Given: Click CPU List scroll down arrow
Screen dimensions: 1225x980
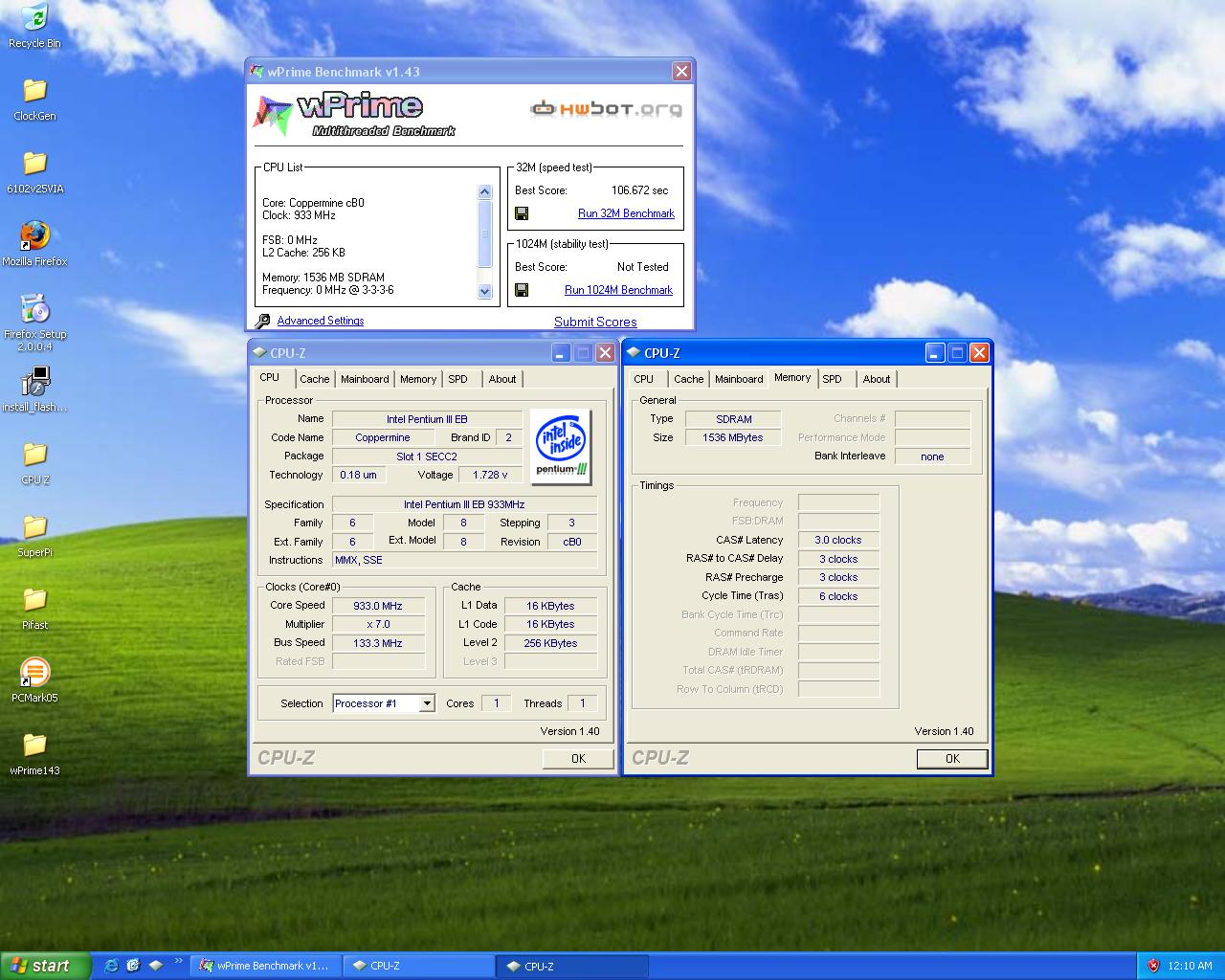Looking at the screenshot, I should click(x=484, y=292).
